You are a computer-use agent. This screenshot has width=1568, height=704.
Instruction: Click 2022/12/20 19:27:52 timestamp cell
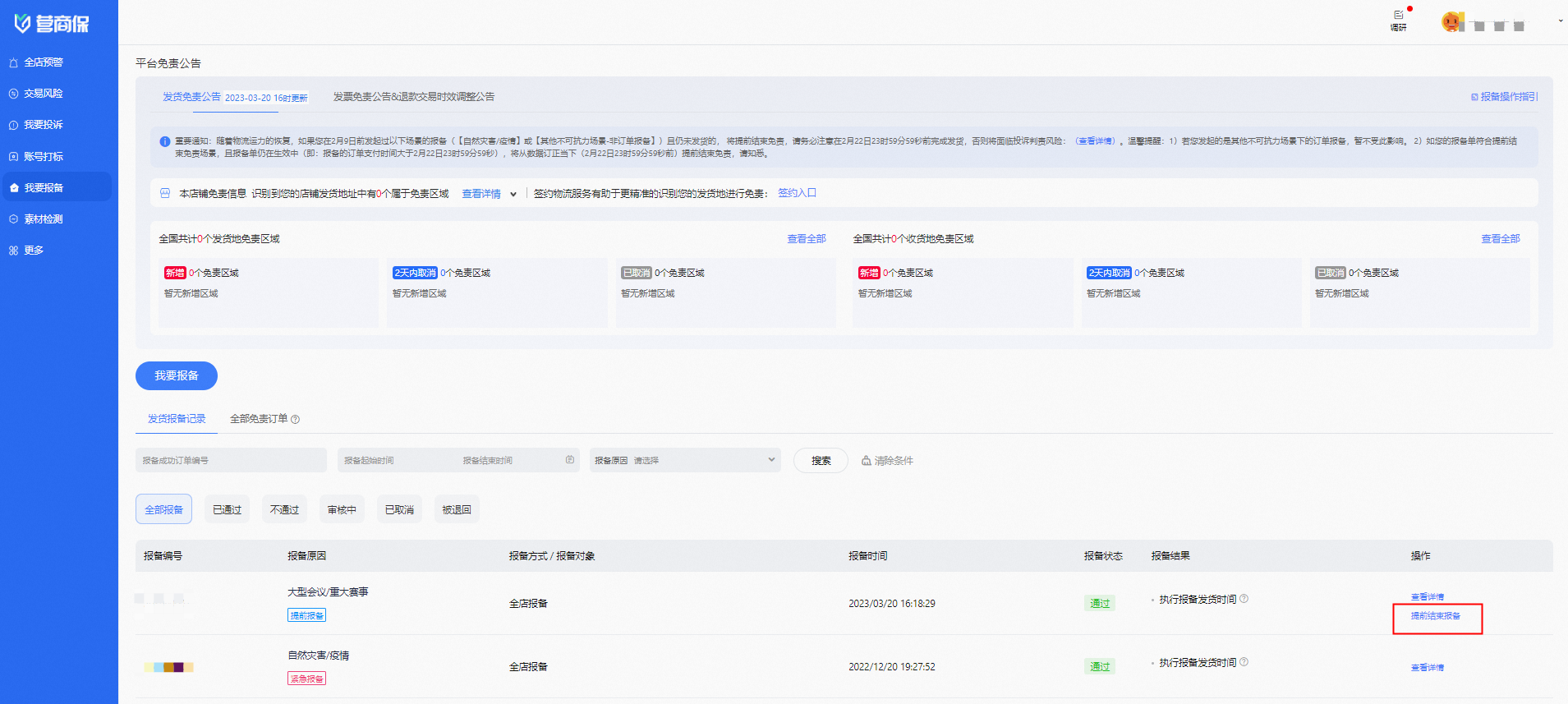(892, 667)
